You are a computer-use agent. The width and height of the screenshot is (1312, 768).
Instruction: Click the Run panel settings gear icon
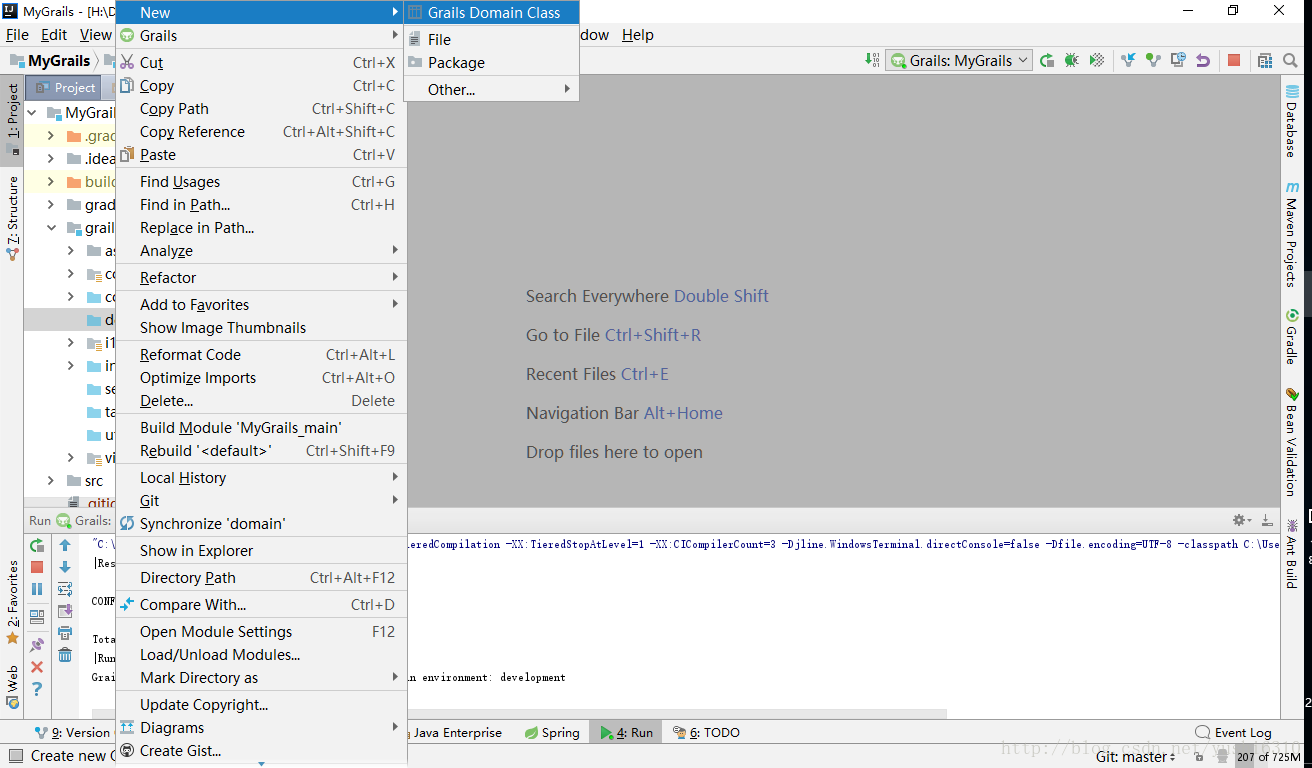coord(1241,520)
